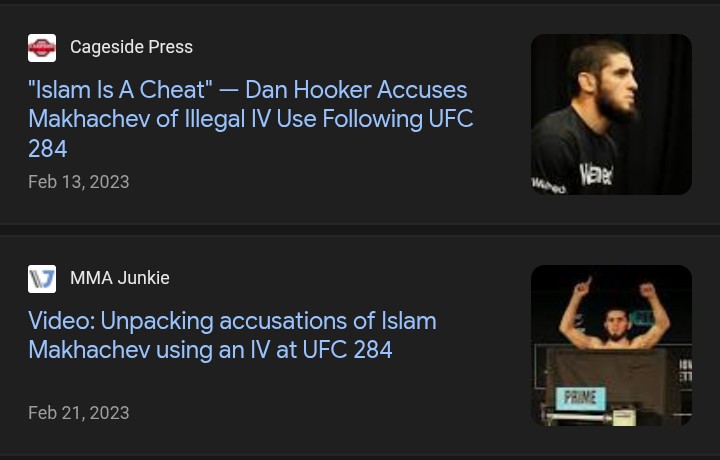Viewport: 720px width, 460px height.
Task: Click '284' ending the Cageside headline
Action: pyautogui.click(x=48, y=148)
